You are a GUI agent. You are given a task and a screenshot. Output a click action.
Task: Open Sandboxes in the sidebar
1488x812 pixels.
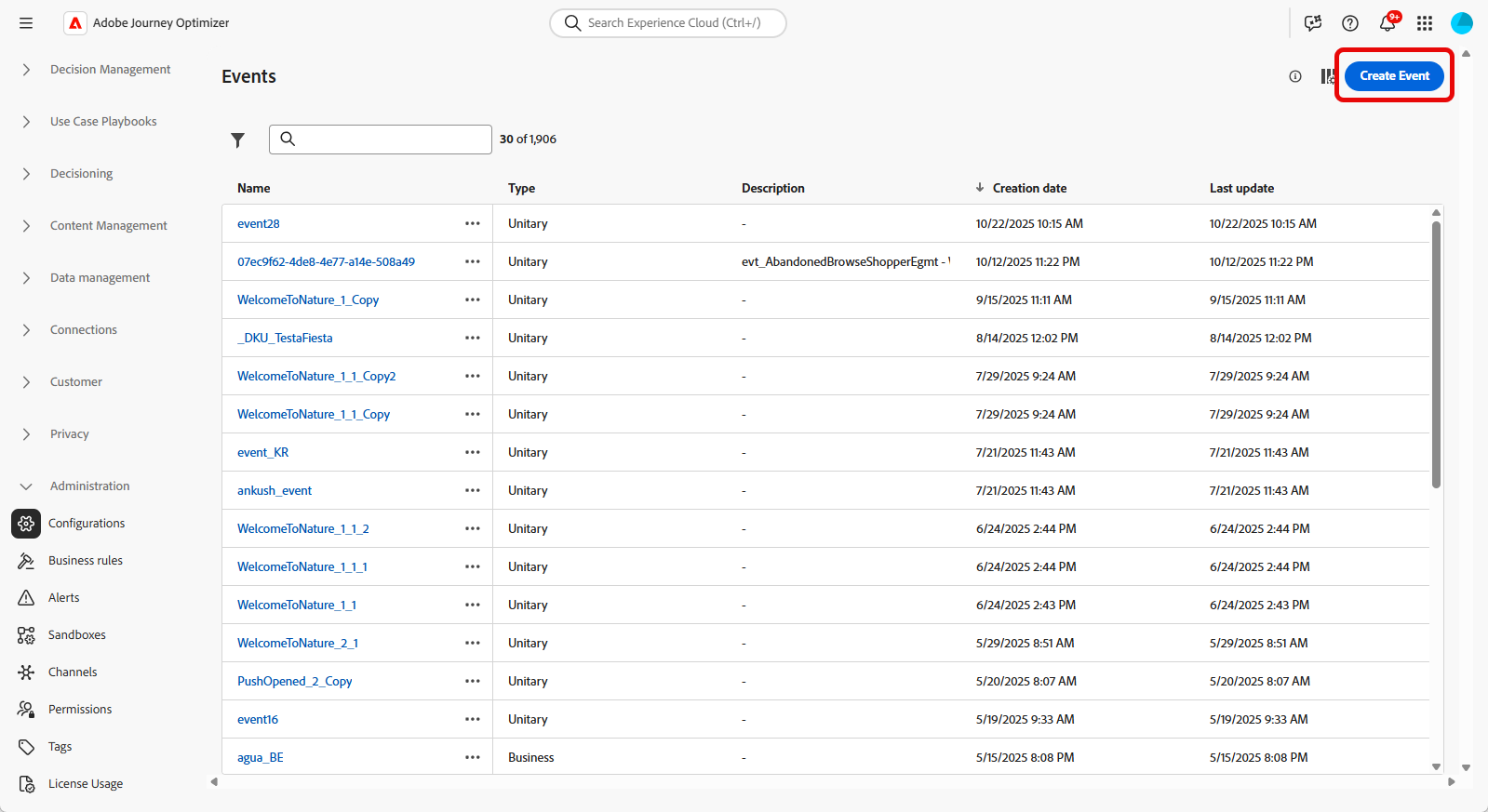76,635
